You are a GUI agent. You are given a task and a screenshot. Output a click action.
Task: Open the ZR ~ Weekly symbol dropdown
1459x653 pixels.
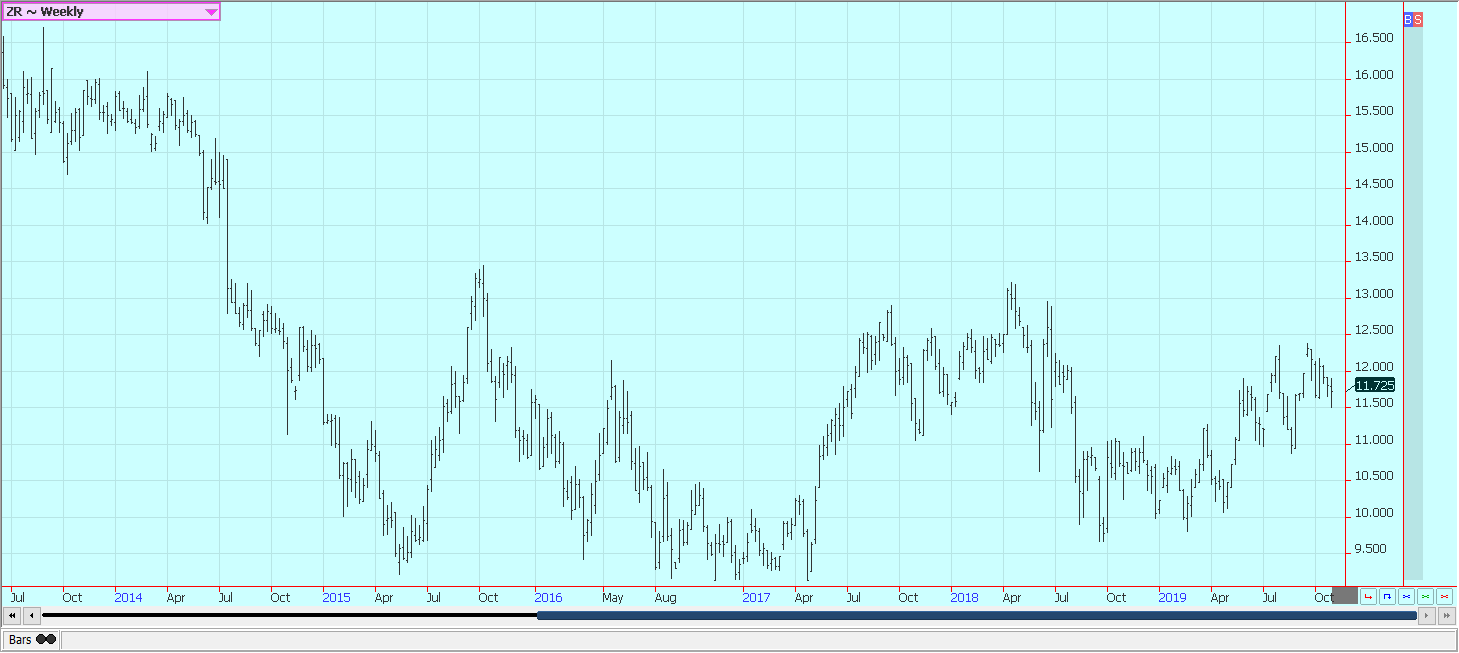[x=111, y=12]
